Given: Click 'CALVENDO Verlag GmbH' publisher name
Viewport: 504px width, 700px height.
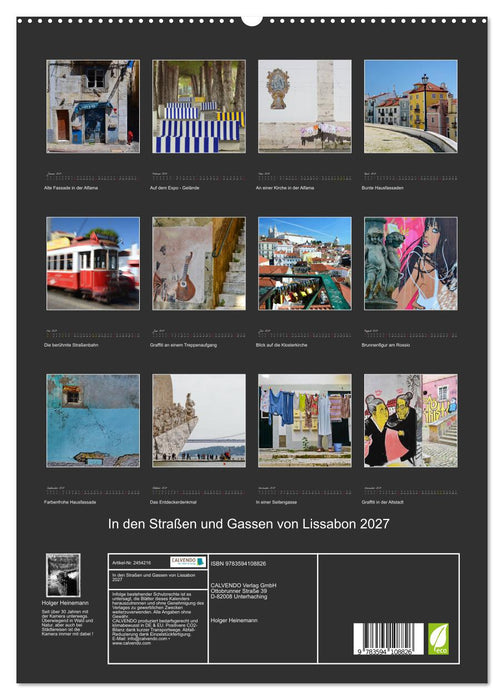Looking at the screenshot, I should point(244,585).
